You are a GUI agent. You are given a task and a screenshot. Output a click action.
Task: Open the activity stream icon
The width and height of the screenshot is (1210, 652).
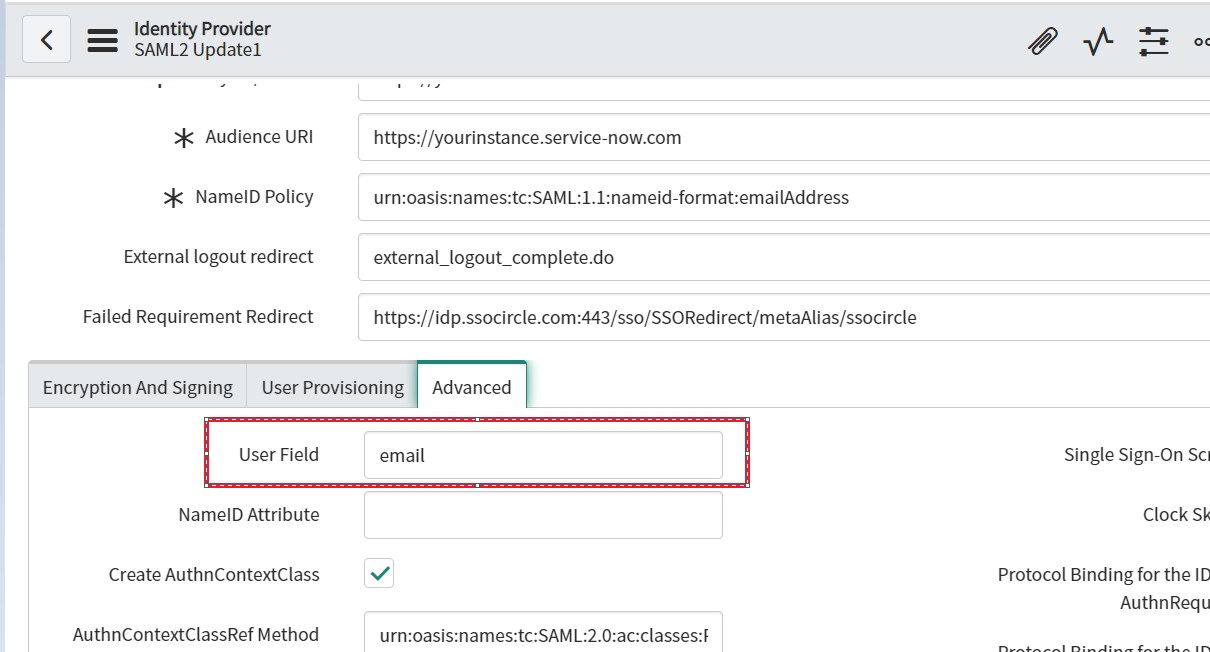click(x=1097, y=41)
